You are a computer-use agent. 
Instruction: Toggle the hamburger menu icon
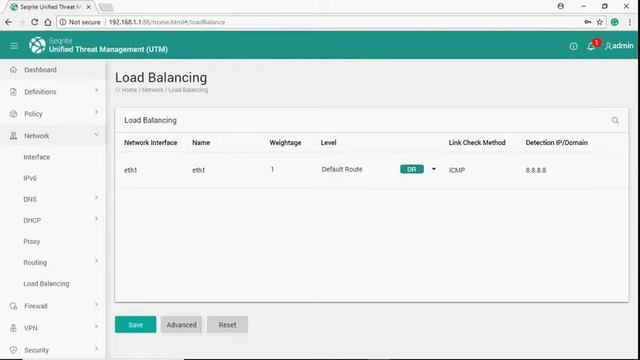[x=14, y=46]
